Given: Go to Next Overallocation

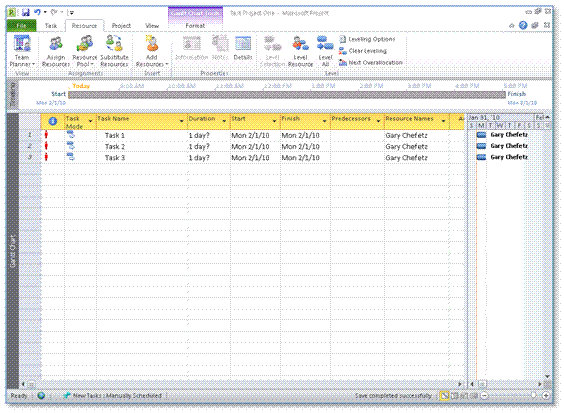Looking at the screenshot, I should (370, 63).
